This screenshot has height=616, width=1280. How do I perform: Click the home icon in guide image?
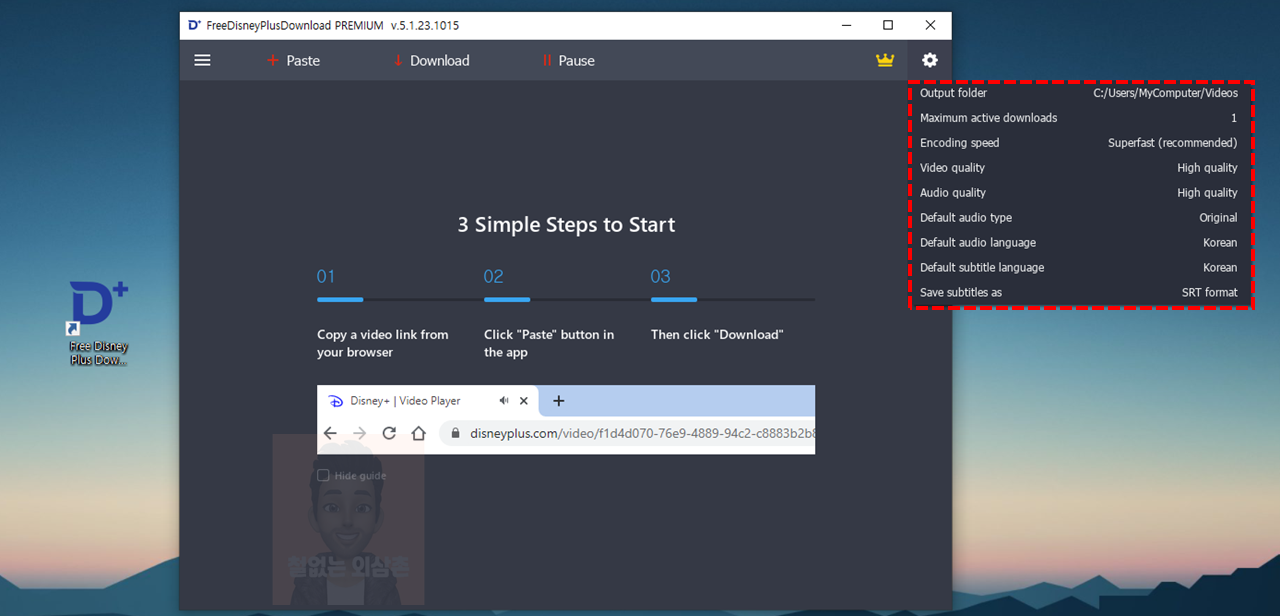point(419,433)
